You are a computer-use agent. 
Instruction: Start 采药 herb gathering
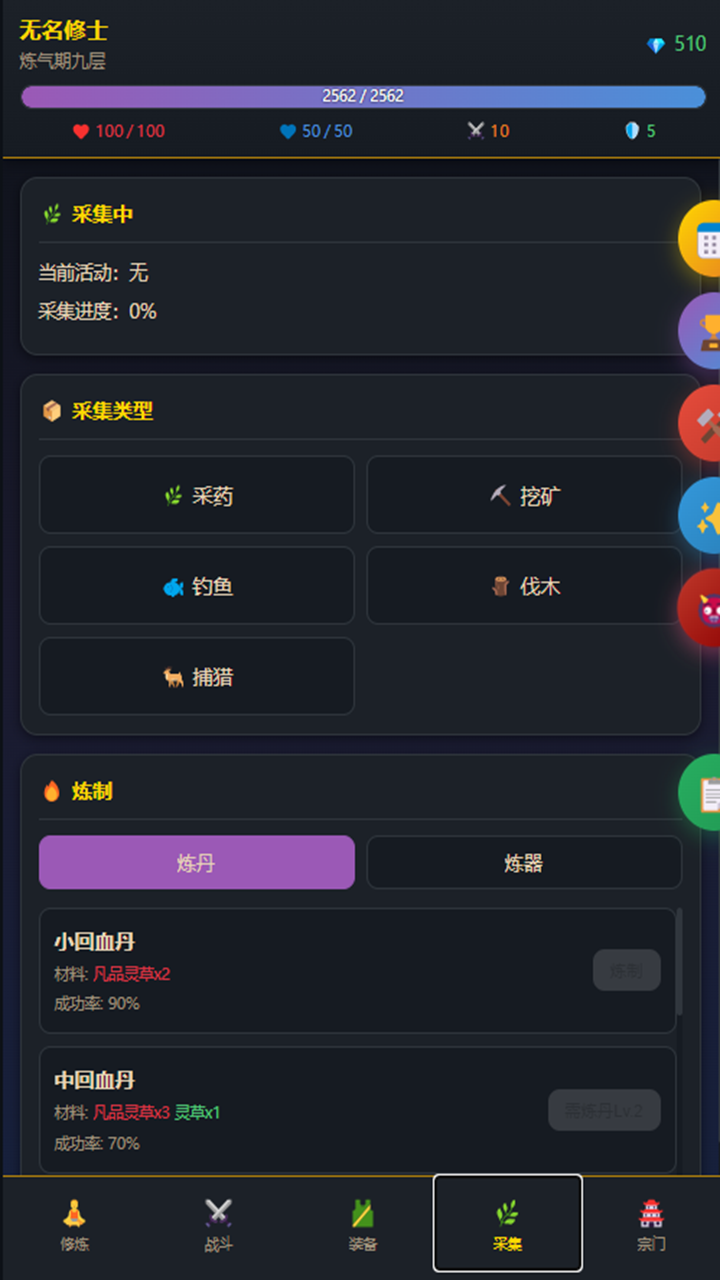pos(196,495)
